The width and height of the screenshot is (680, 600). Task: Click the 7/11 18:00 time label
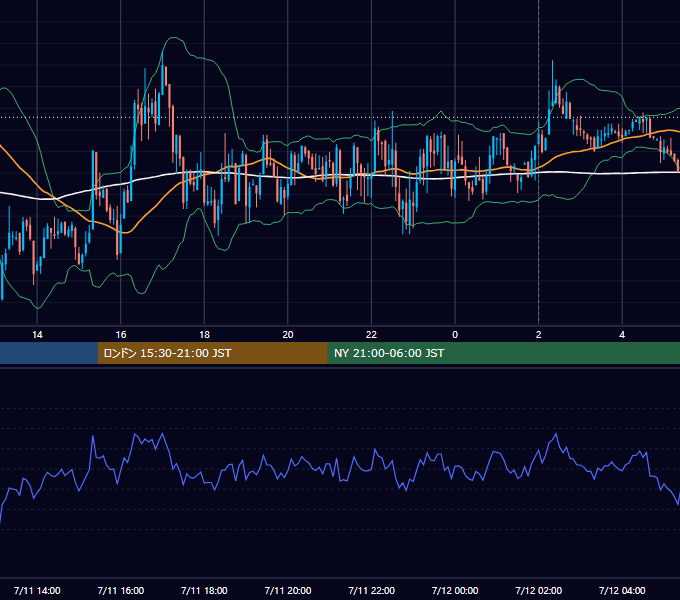[x=204, y=590]
